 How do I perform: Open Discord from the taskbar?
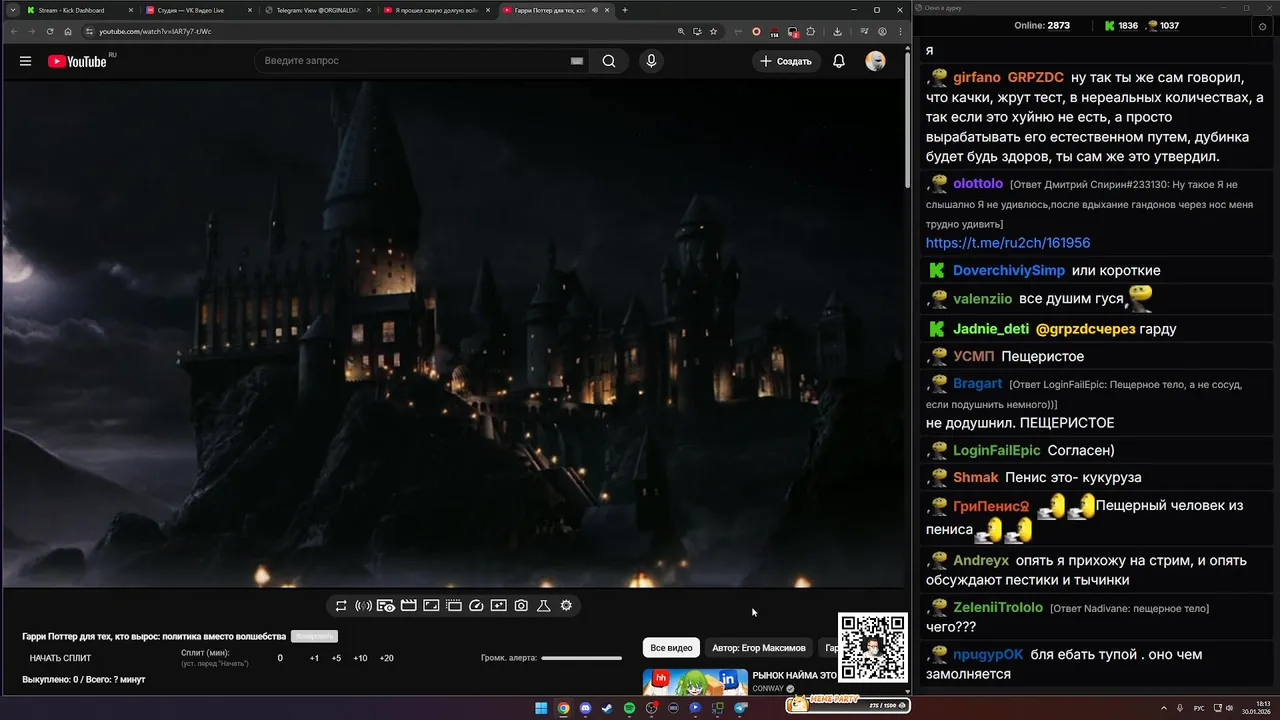(585, 708)
